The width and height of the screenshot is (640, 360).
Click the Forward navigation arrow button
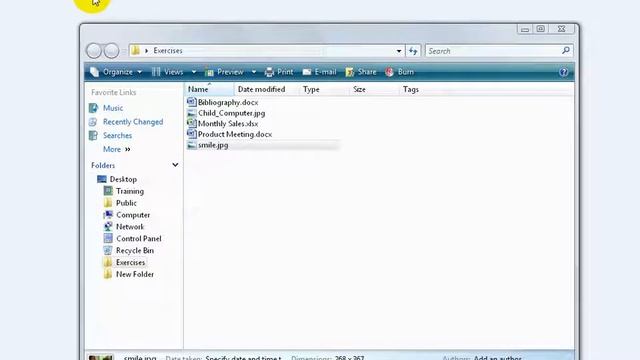[111, 51]
